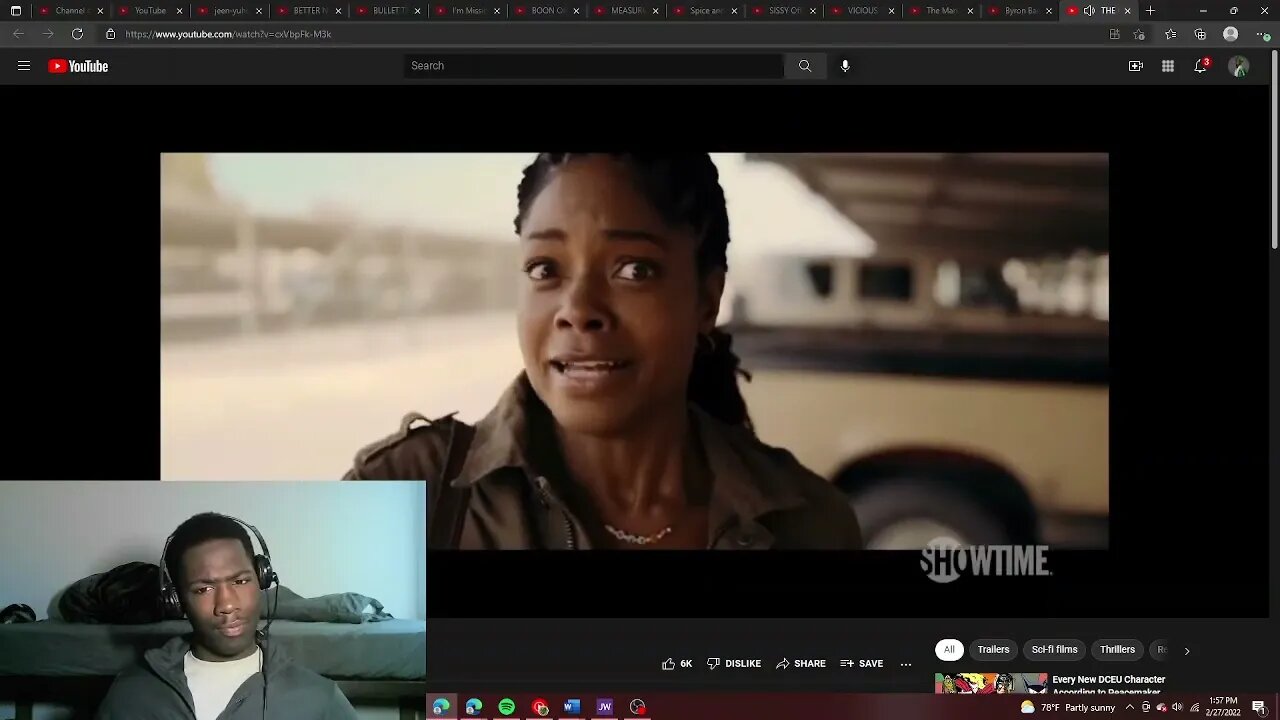Open the DCEU Character video thumbnail
Viewport: 1280px width, 720px height.
coord(991,683)
